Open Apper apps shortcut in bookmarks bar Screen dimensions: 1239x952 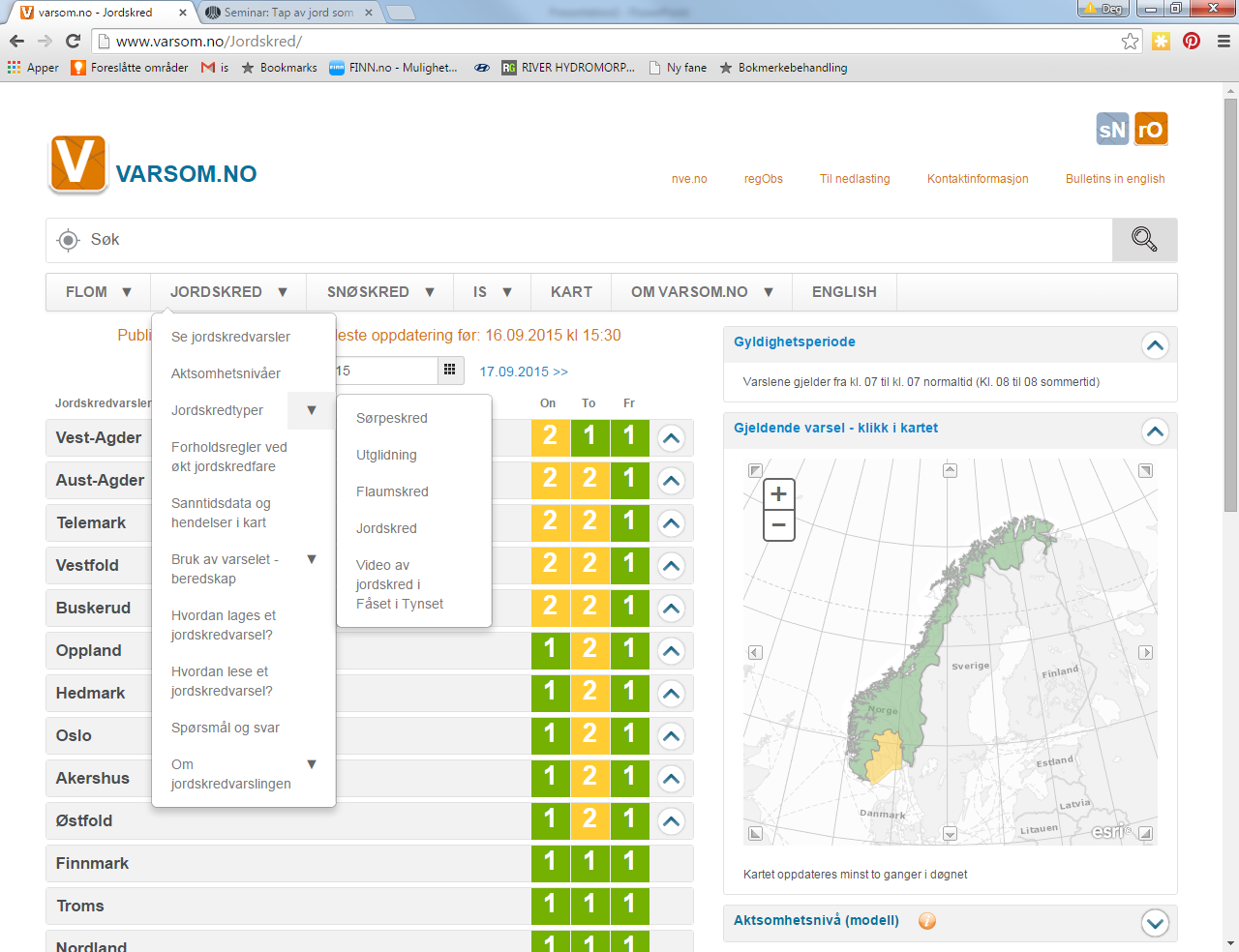(33, 68)
